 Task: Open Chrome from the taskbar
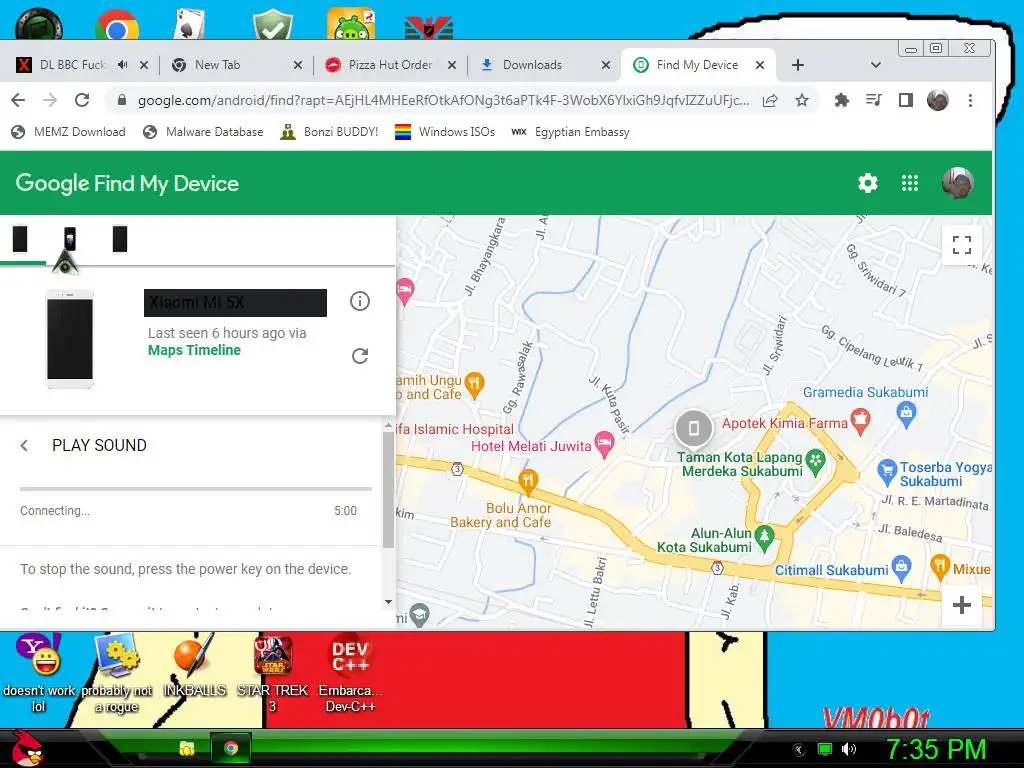click(231, 748)
